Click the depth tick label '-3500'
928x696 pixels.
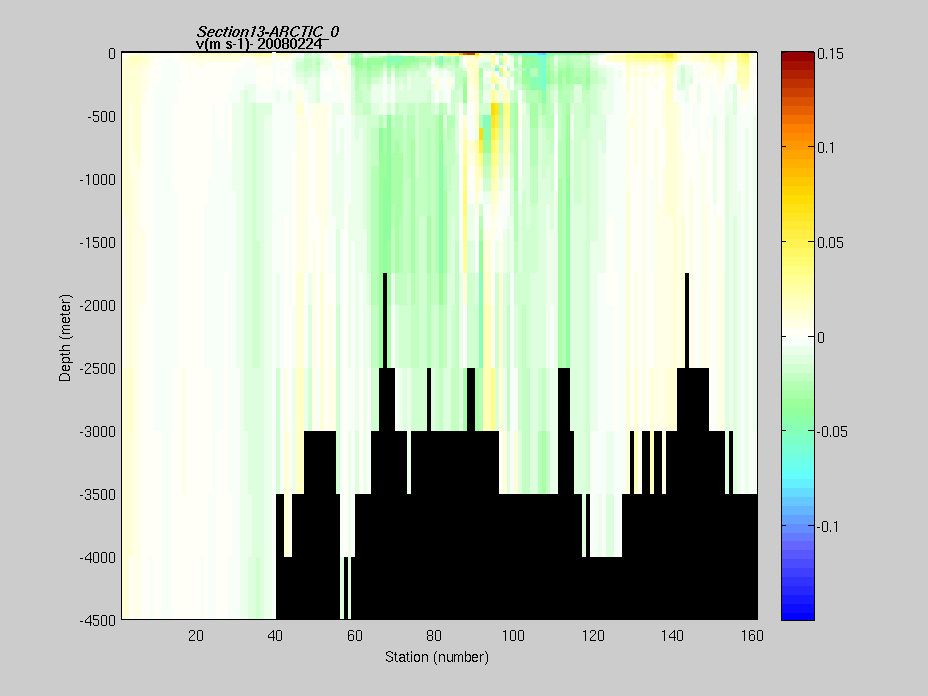coord(98,495)
